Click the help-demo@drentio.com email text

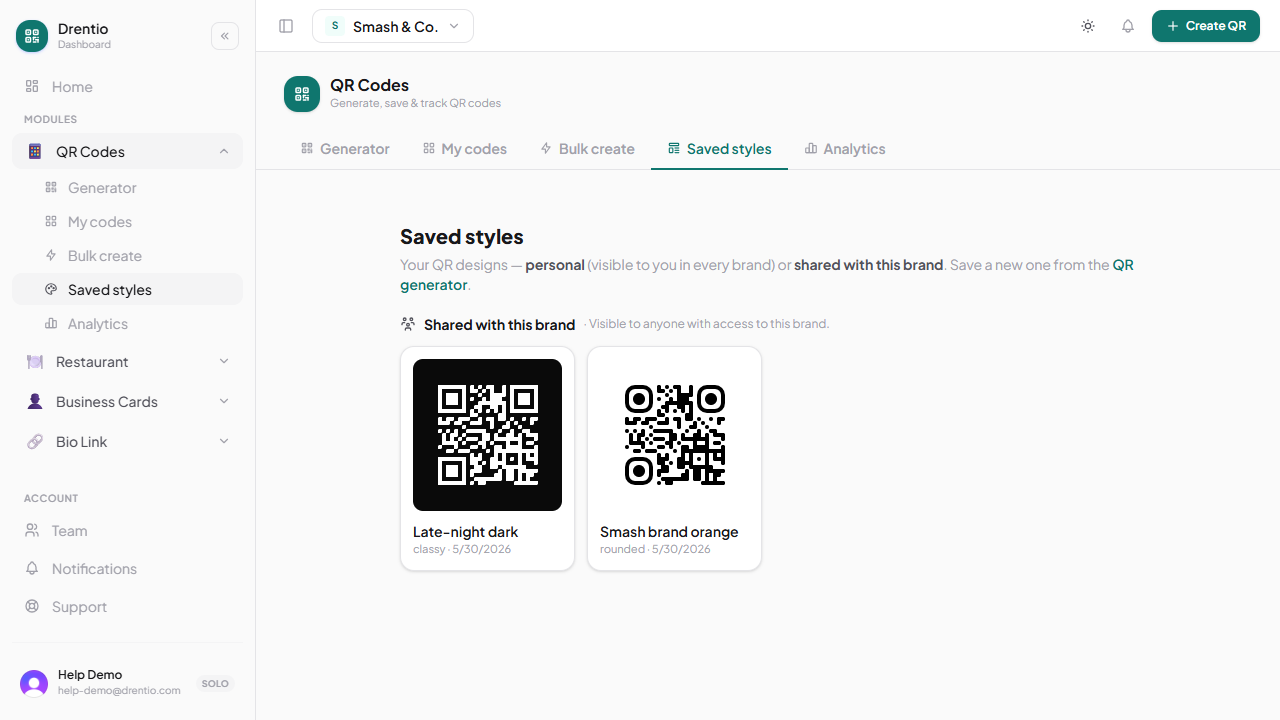point(119,691)
